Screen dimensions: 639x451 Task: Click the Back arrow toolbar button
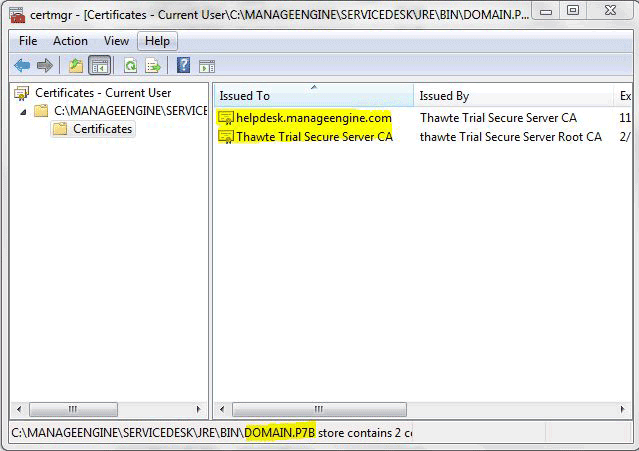(x=21, y=66)
